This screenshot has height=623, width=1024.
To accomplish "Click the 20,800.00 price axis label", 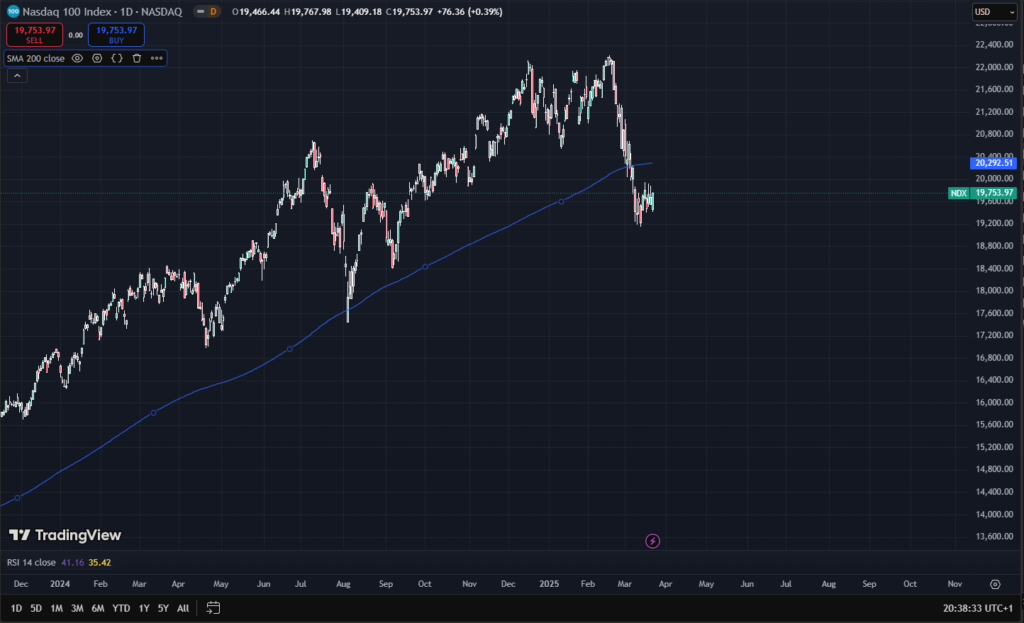I will click(x=994, y=134).
